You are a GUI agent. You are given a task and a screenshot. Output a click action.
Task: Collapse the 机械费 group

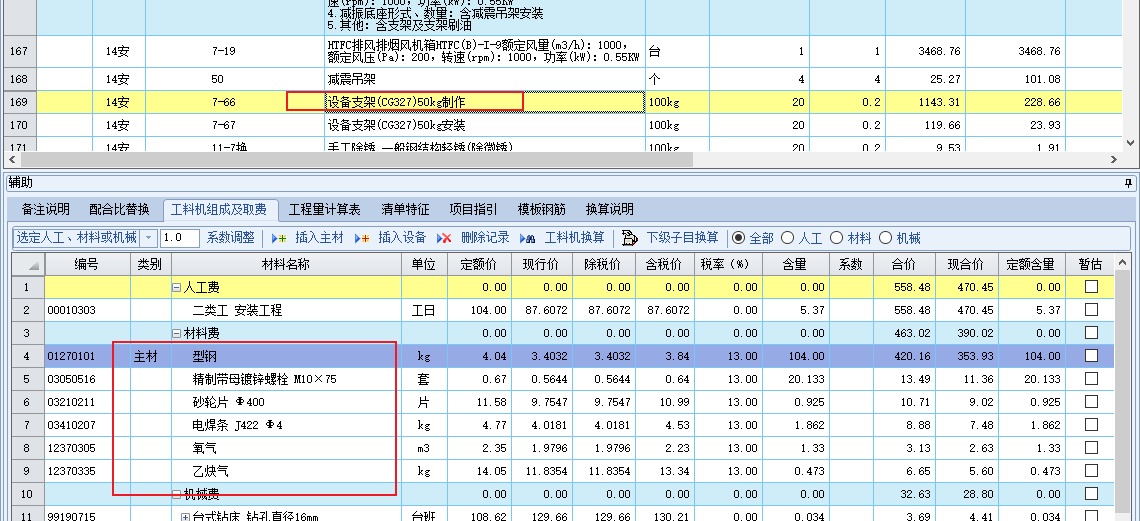(x=176, y=495)
